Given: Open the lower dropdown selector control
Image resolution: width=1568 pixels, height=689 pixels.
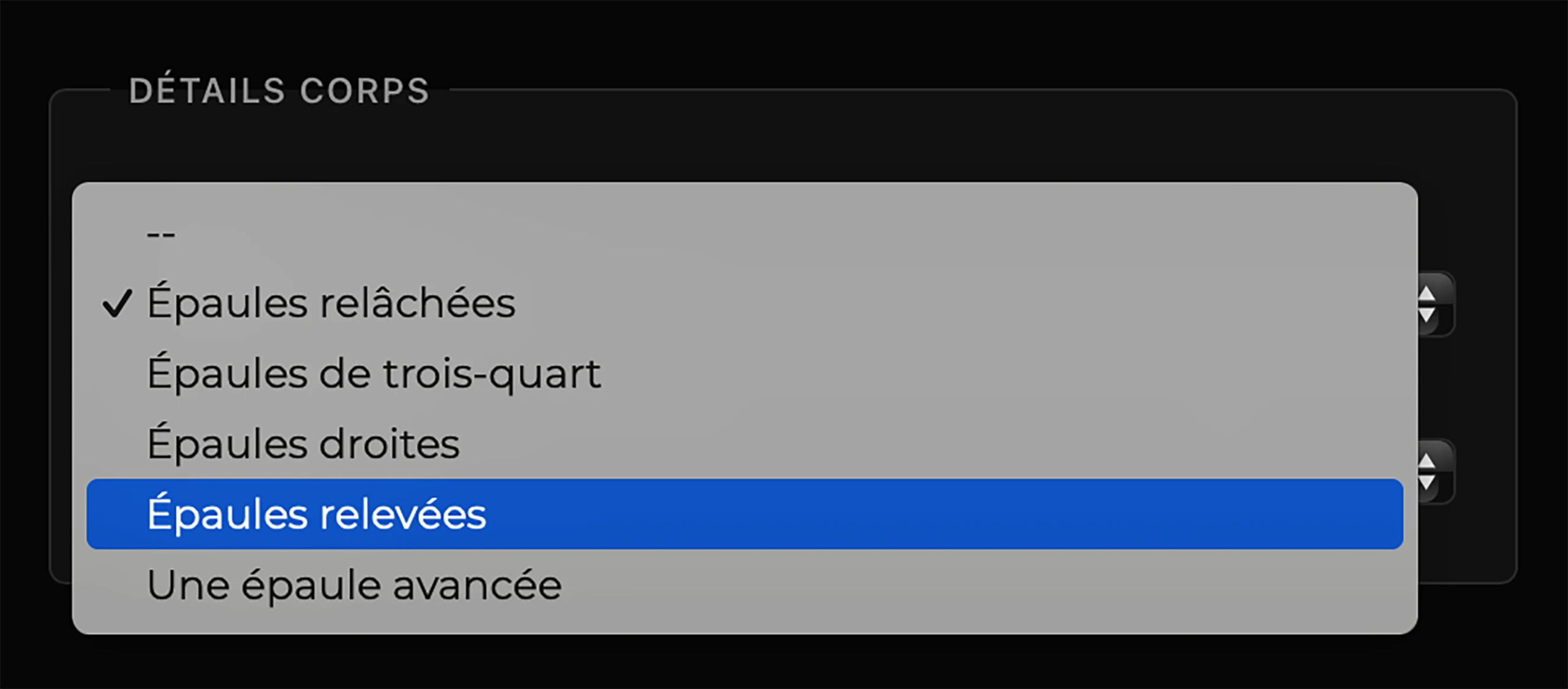Looking at the screenshot, I should [x=1436, y=472].
